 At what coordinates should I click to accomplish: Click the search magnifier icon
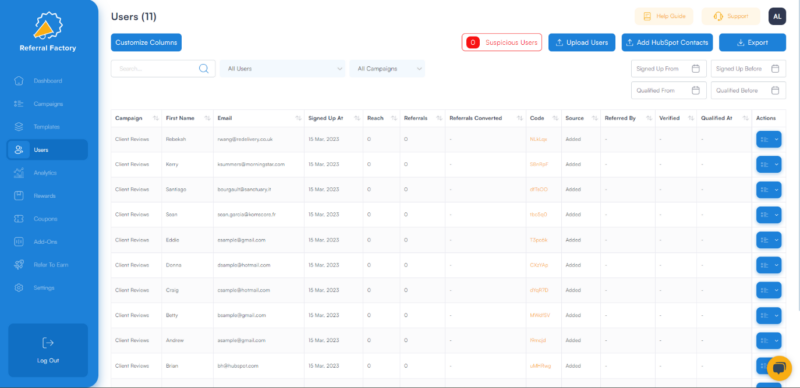click(204, 68)
